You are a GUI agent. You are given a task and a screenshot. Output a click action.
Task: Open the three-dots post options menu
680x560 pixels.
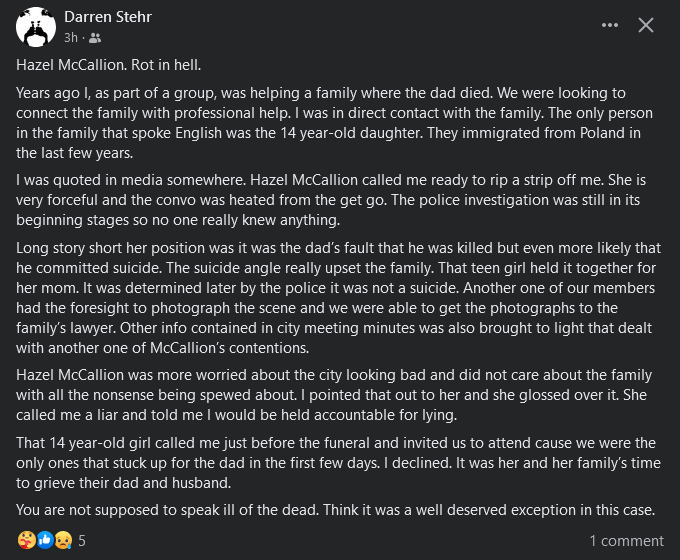[610, 26]
